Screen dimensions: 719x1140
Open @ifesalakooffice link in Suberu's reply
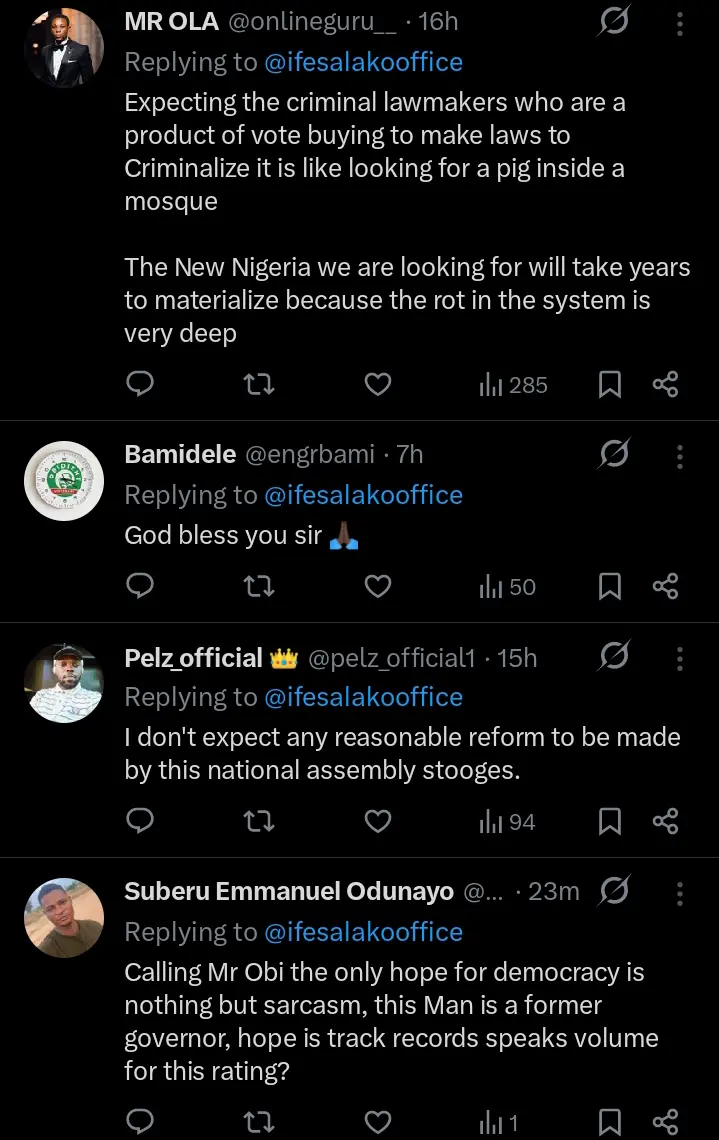363,932
